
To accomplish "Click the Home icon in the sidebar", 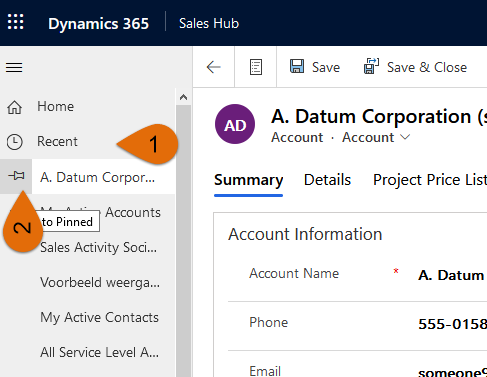I will tap(15, 107).
